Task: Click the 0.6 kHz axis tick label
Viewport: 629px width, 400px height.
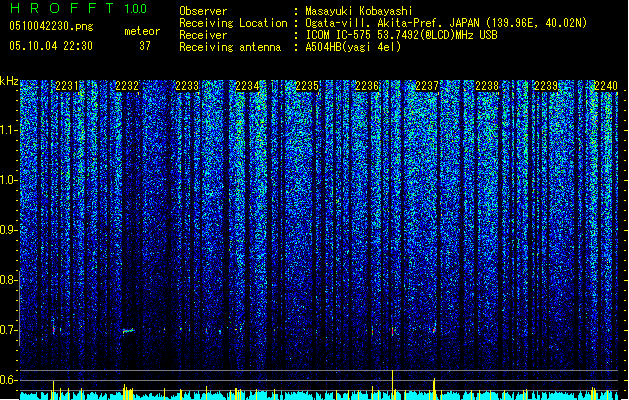Action: click(9, 380)
